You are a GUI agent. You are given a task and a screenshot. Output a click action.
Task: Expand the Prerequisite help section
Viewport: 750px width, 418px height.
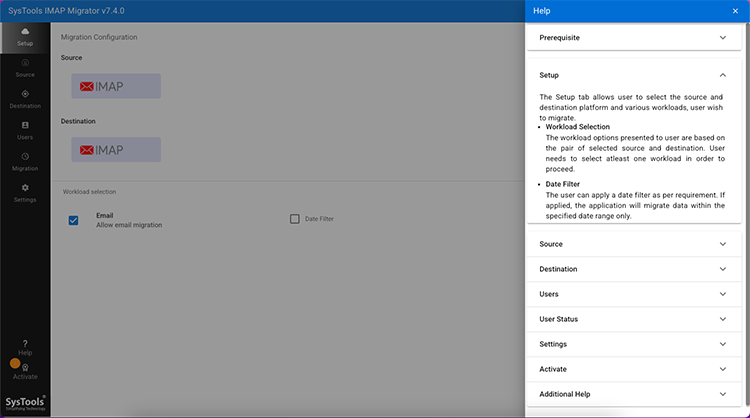[x=634, y=38]
